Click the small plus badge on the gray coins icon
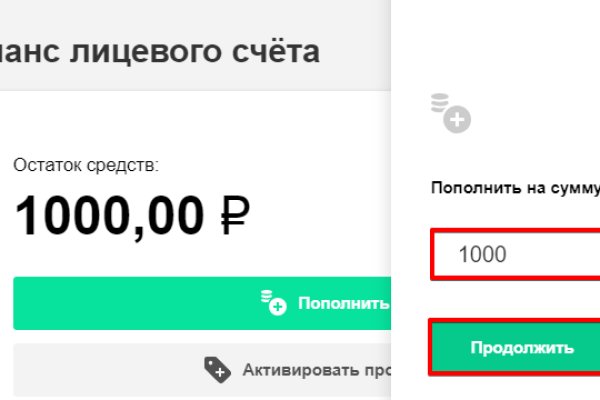 pyautogui.click(x=458, y=121)
